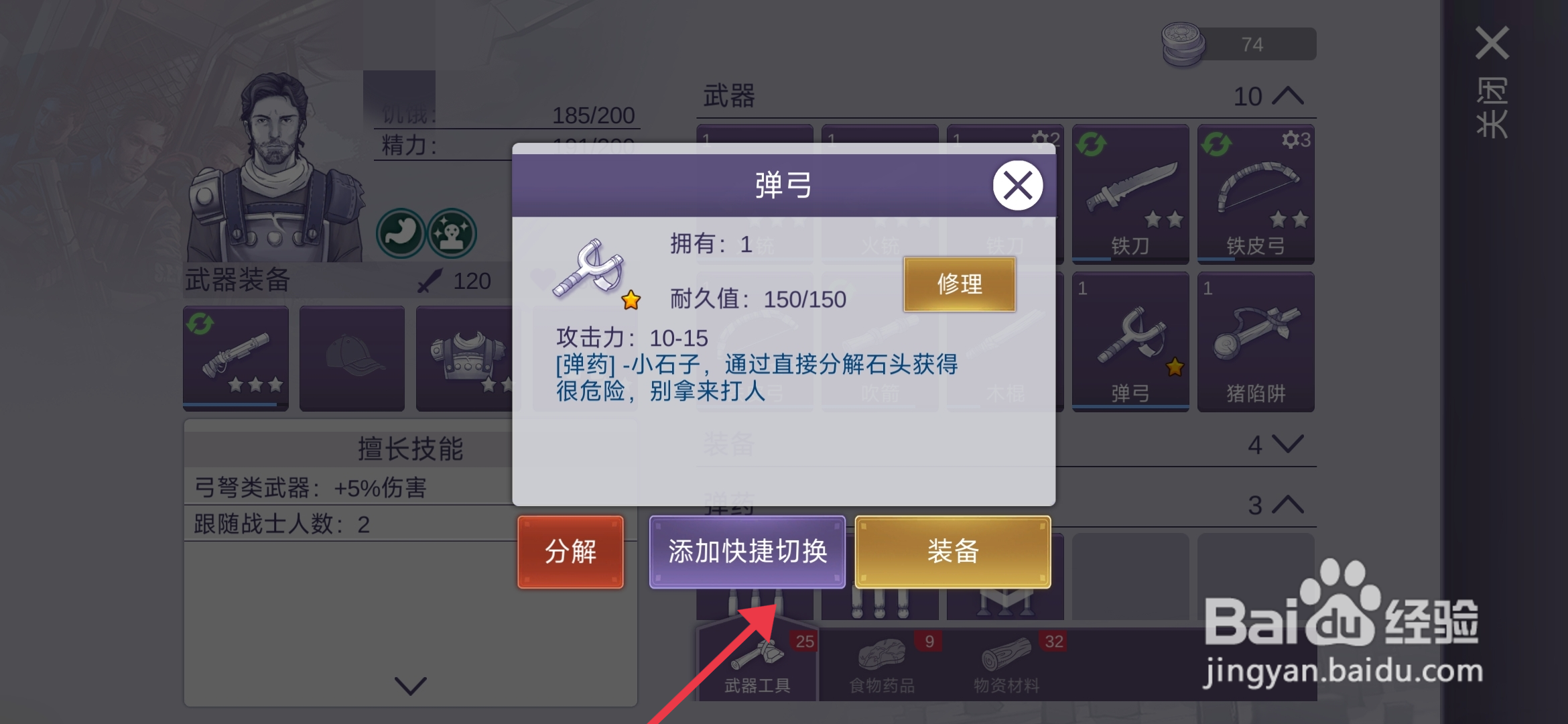Collapse the 弹药 ammo section chevron
1568x724 pixels.
(1287, 504)
